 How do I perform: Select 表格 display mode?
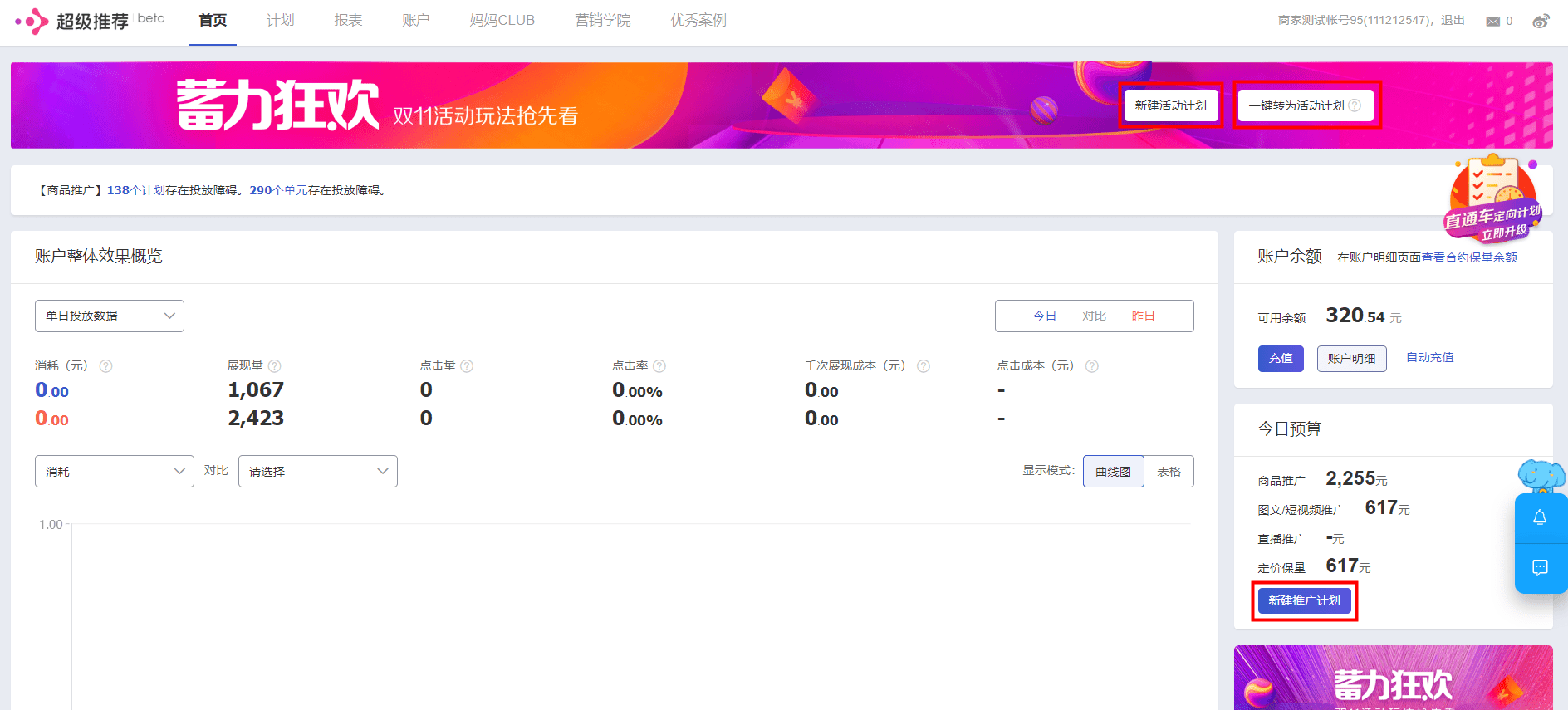1169,472
